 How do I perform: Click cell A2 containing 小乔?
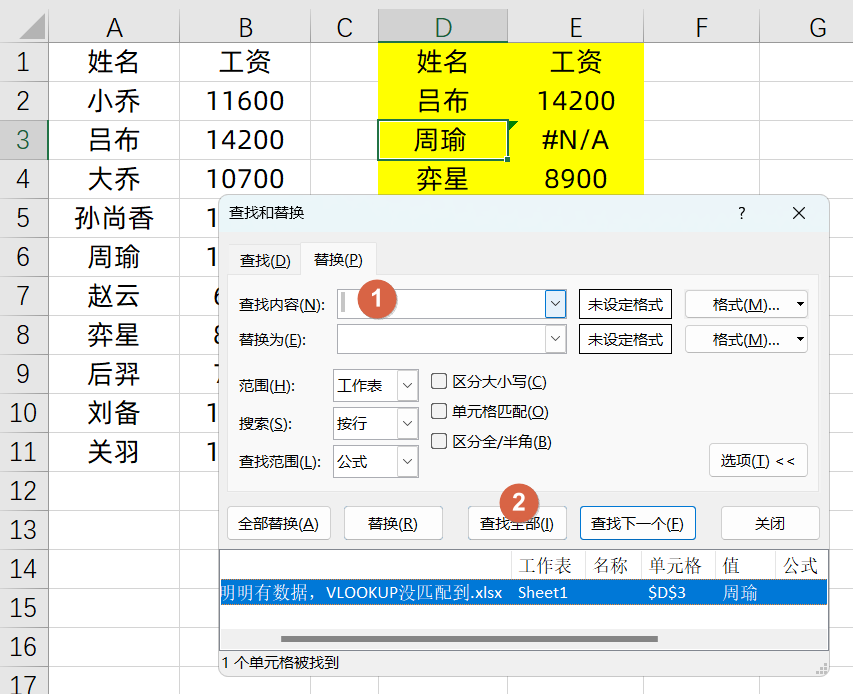114,101
